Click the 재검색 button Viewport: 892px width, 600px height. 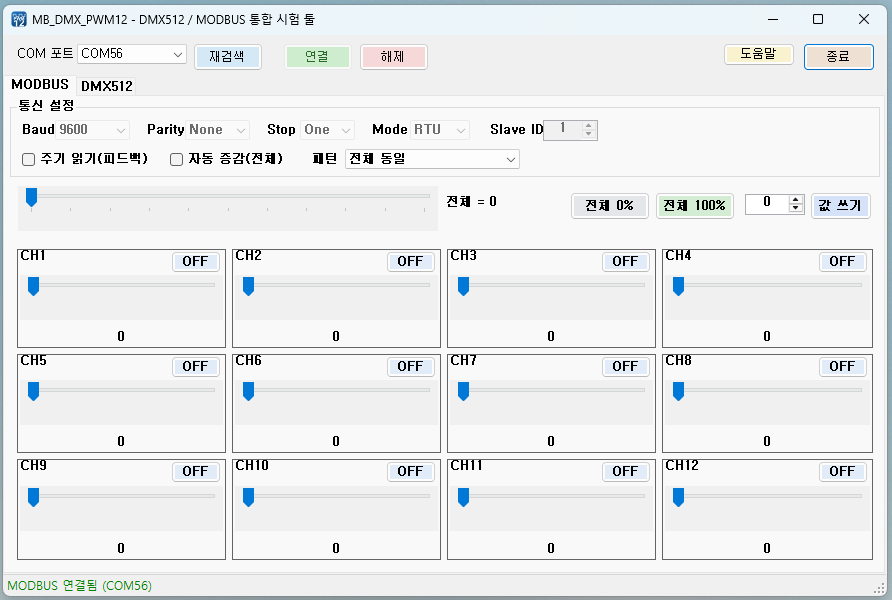[228, 57]
